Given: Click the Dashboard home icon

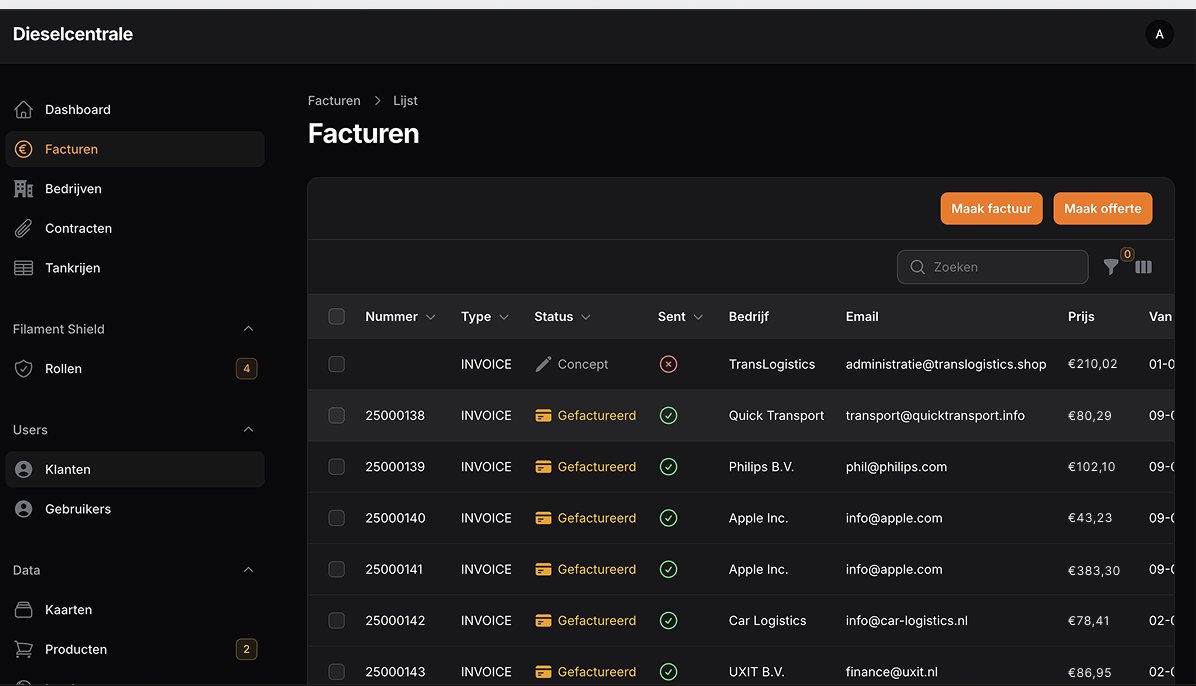Looking at the screenshot, I should coord(24,110).
